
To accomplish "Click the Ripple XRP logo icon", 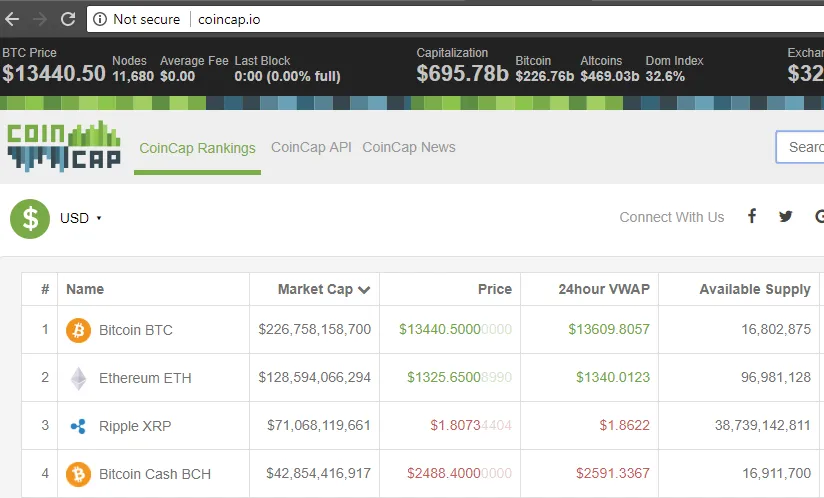I will pos(78,426).
